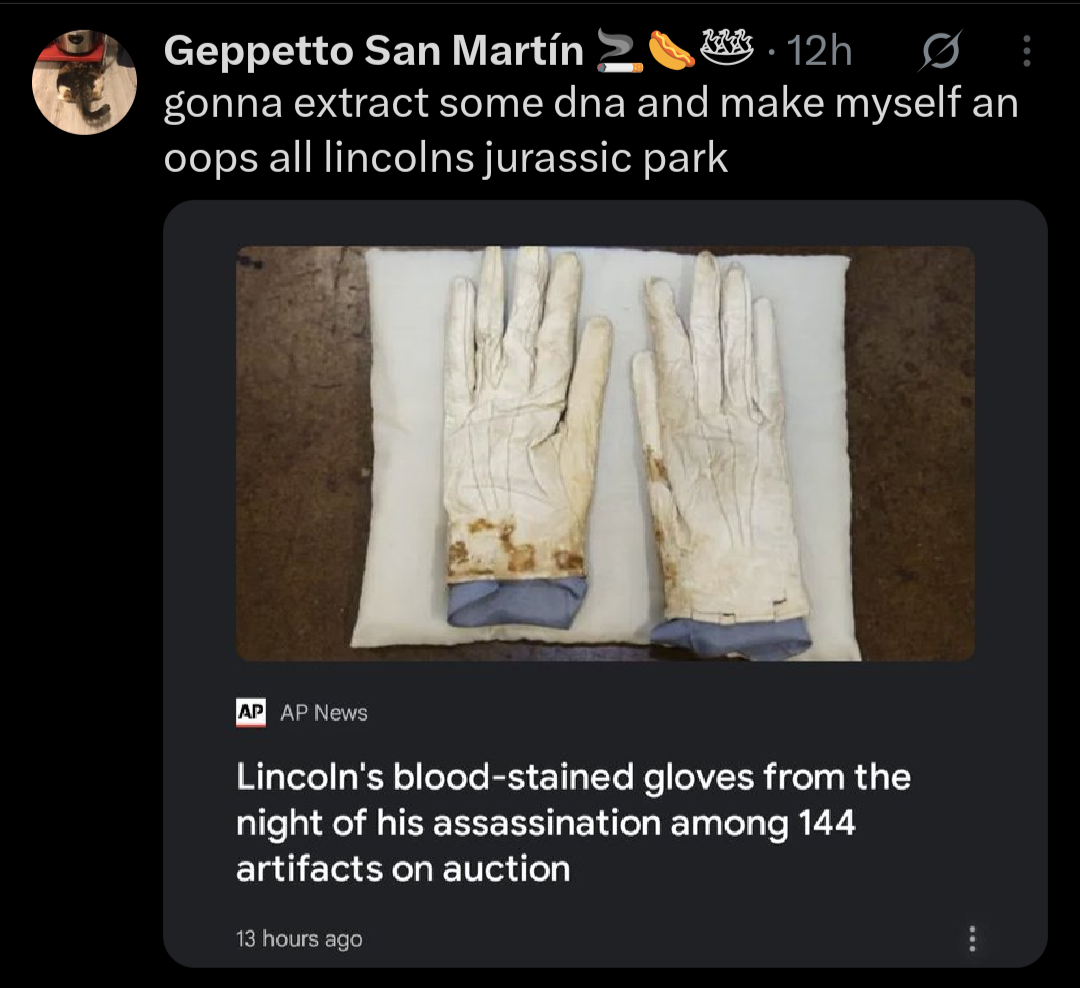Open the Lincoln's blood-stained gloves headline
This screenshot has width=1080, height=988.
point(573,822)
